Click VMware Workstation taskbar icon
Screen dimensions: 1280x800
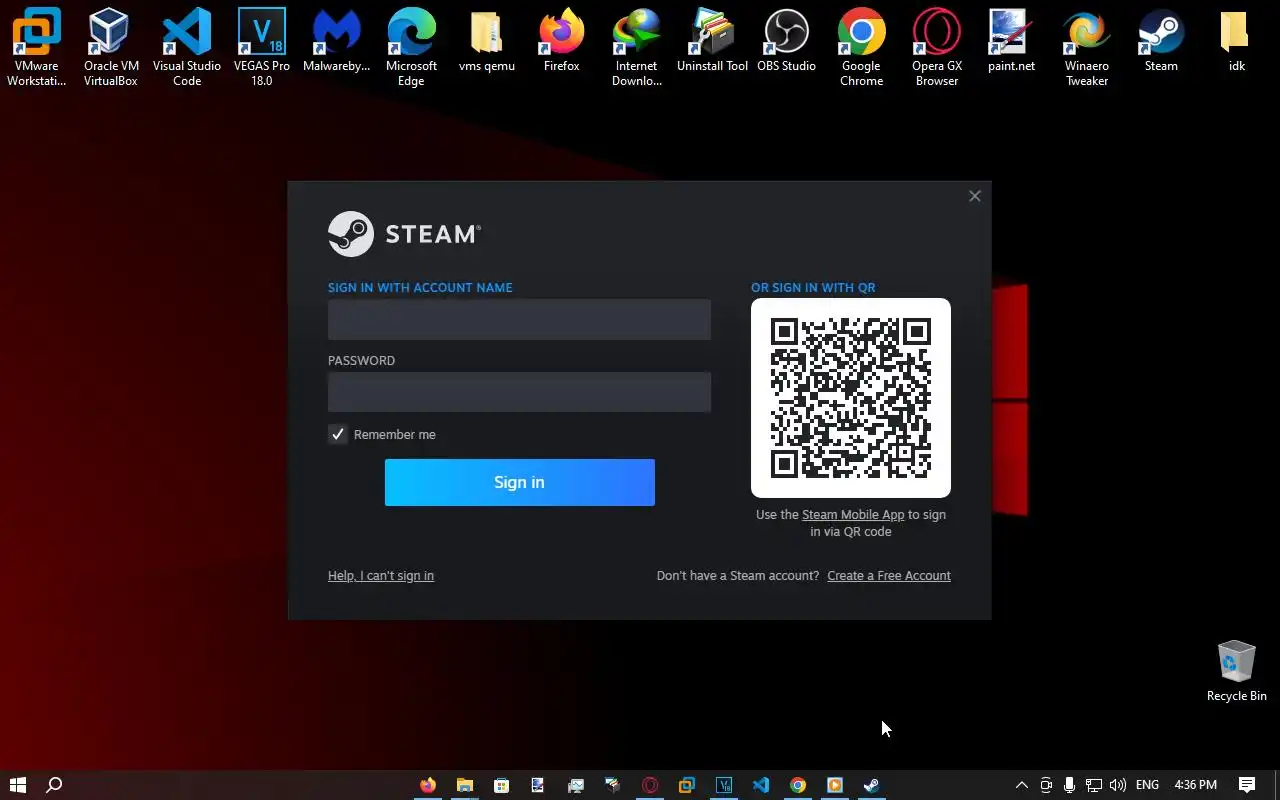point(687,785)
